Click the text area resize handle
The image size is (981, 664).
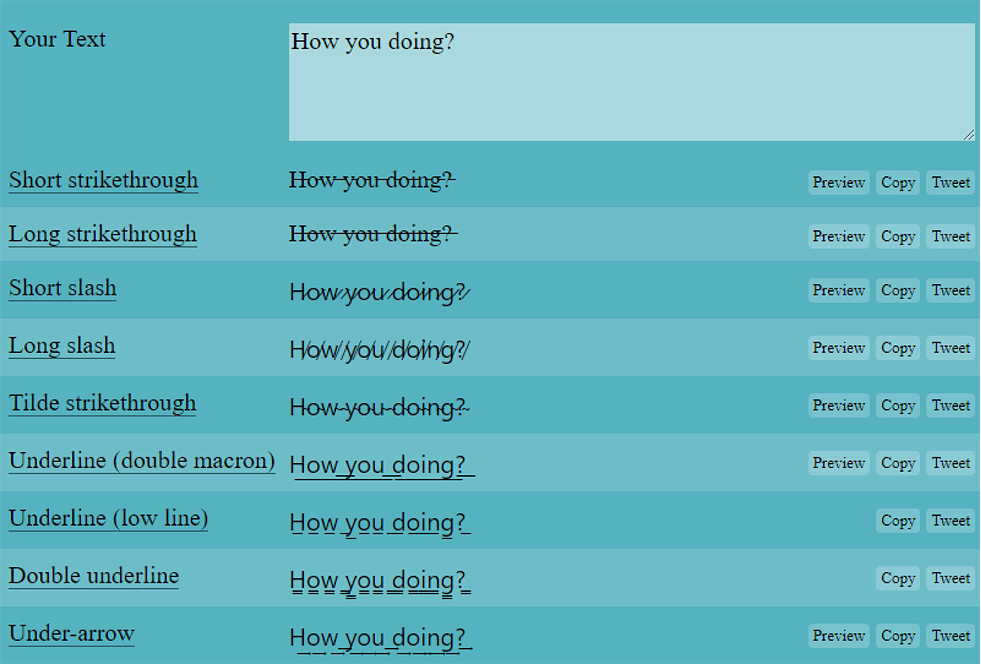tap(969, 135)
